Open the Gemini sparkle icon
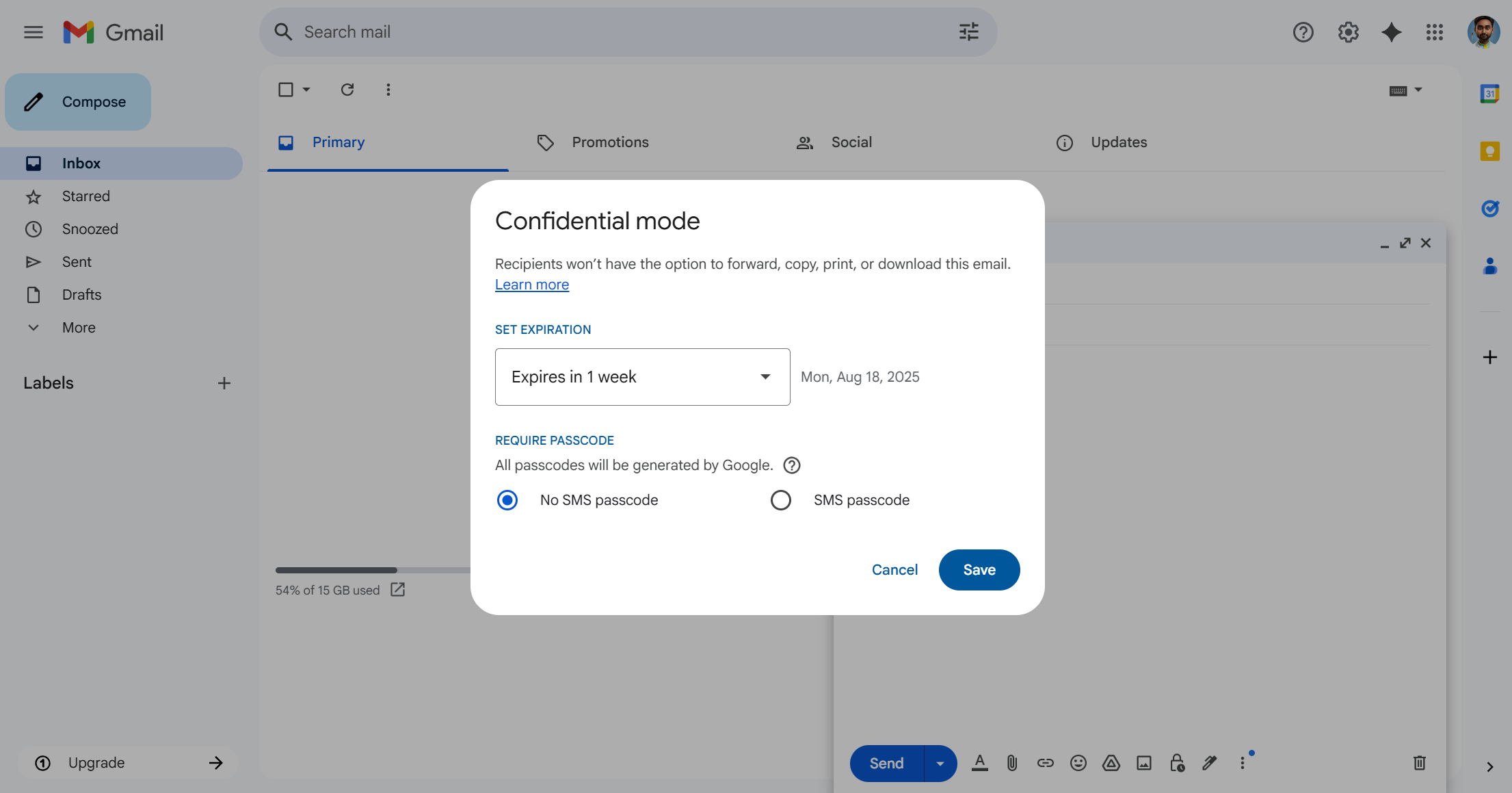The image size is (1512, 793). pos(1391,32)
